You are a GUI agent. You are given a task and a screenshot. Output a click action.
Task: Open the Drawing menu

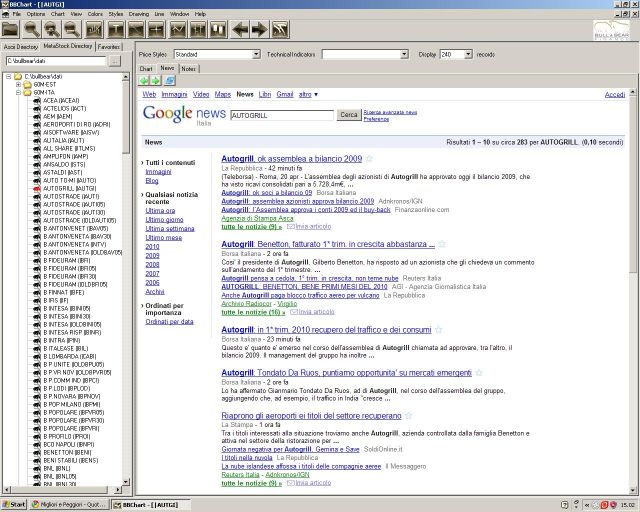point(139,14)
